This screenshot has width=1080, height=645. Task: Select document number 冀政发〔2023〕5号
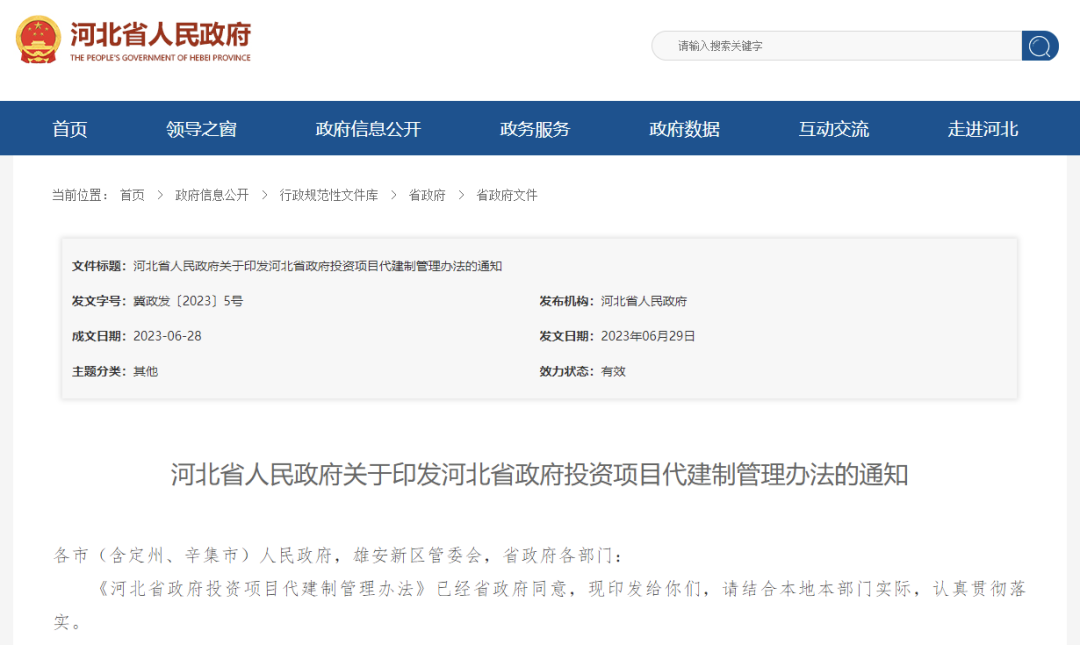click(x=188, y=301)
